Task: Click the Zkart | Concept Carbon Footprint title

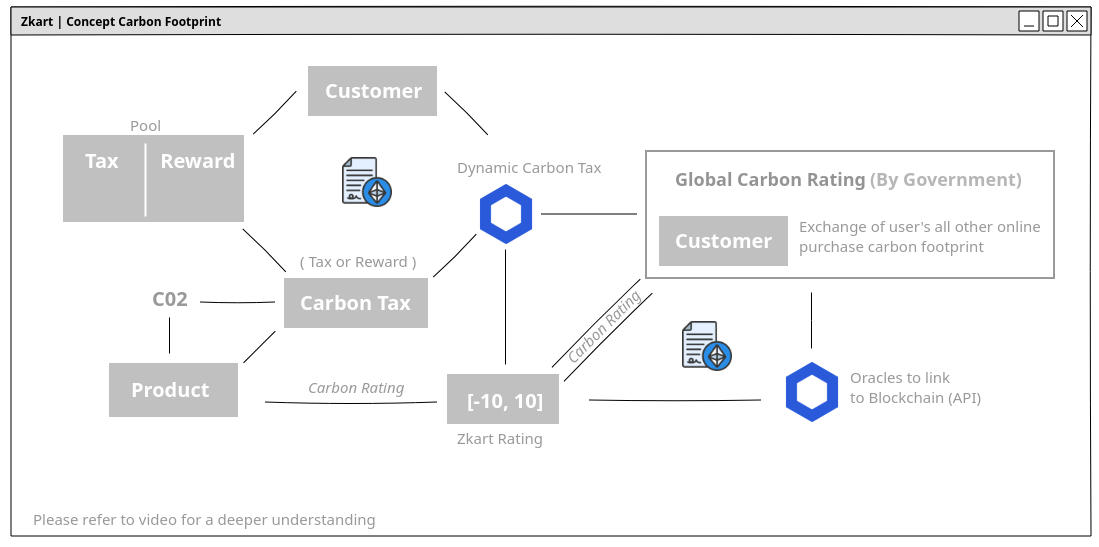Action: pyautogui.click(x=121, y=22)
